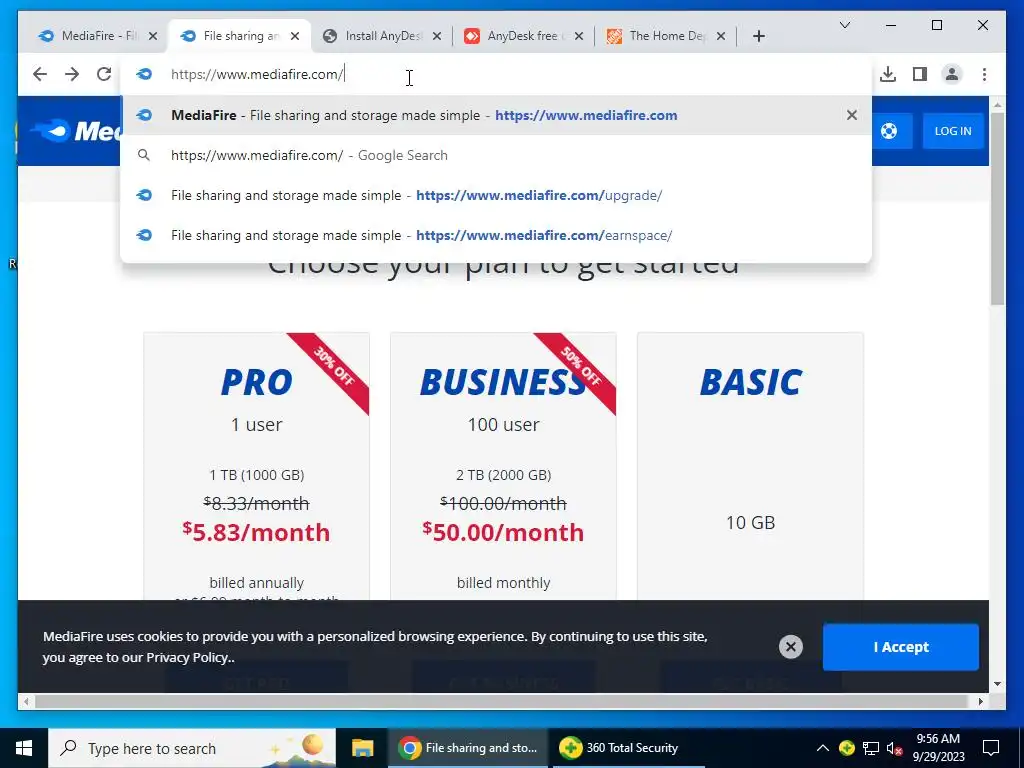The image size is (1024, 768).
Task: Open File Explorer from the taskbar
Action: tap(362, 748)
